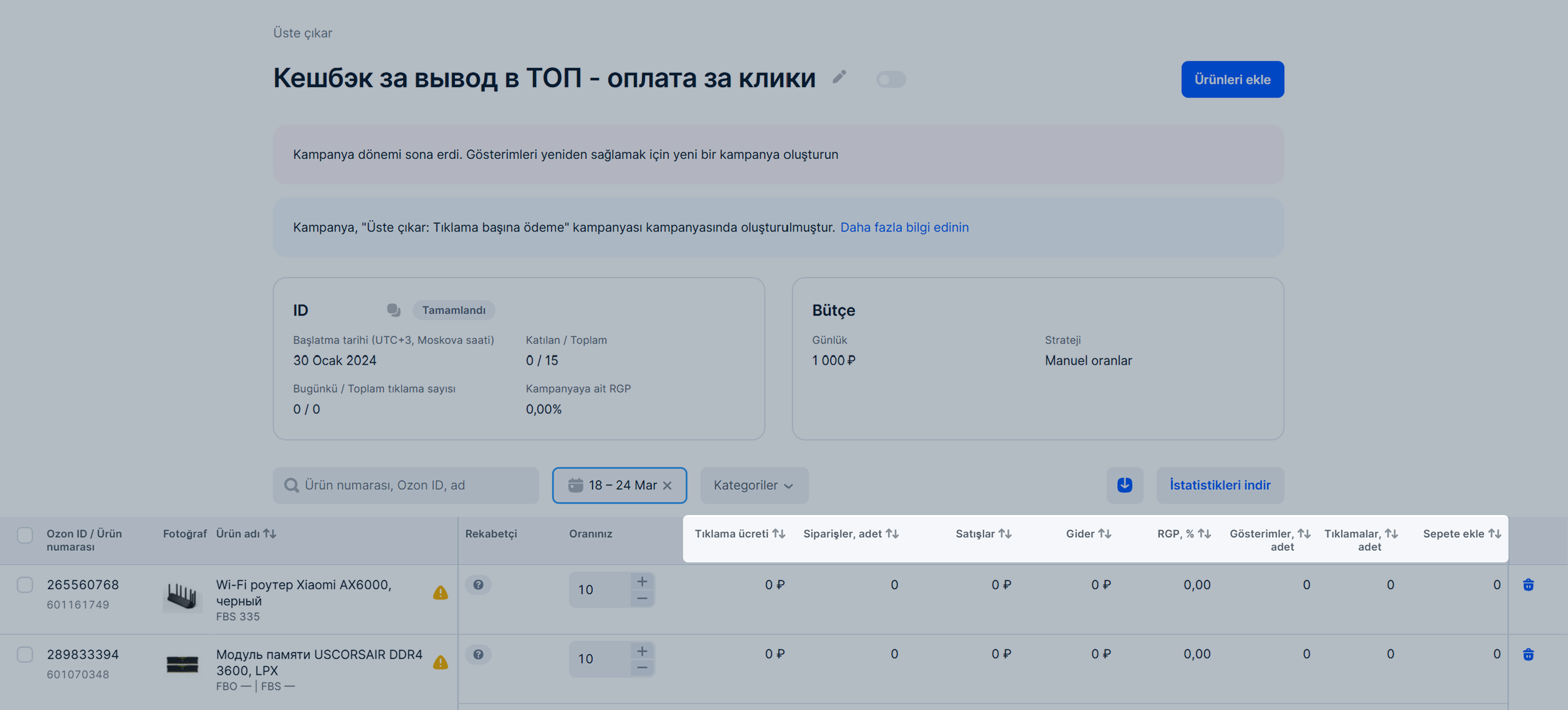The width and height of the screenshot is (1568, 710).
Task: Toggle the campaign on/off switch
Action: (x=891, y=80)
